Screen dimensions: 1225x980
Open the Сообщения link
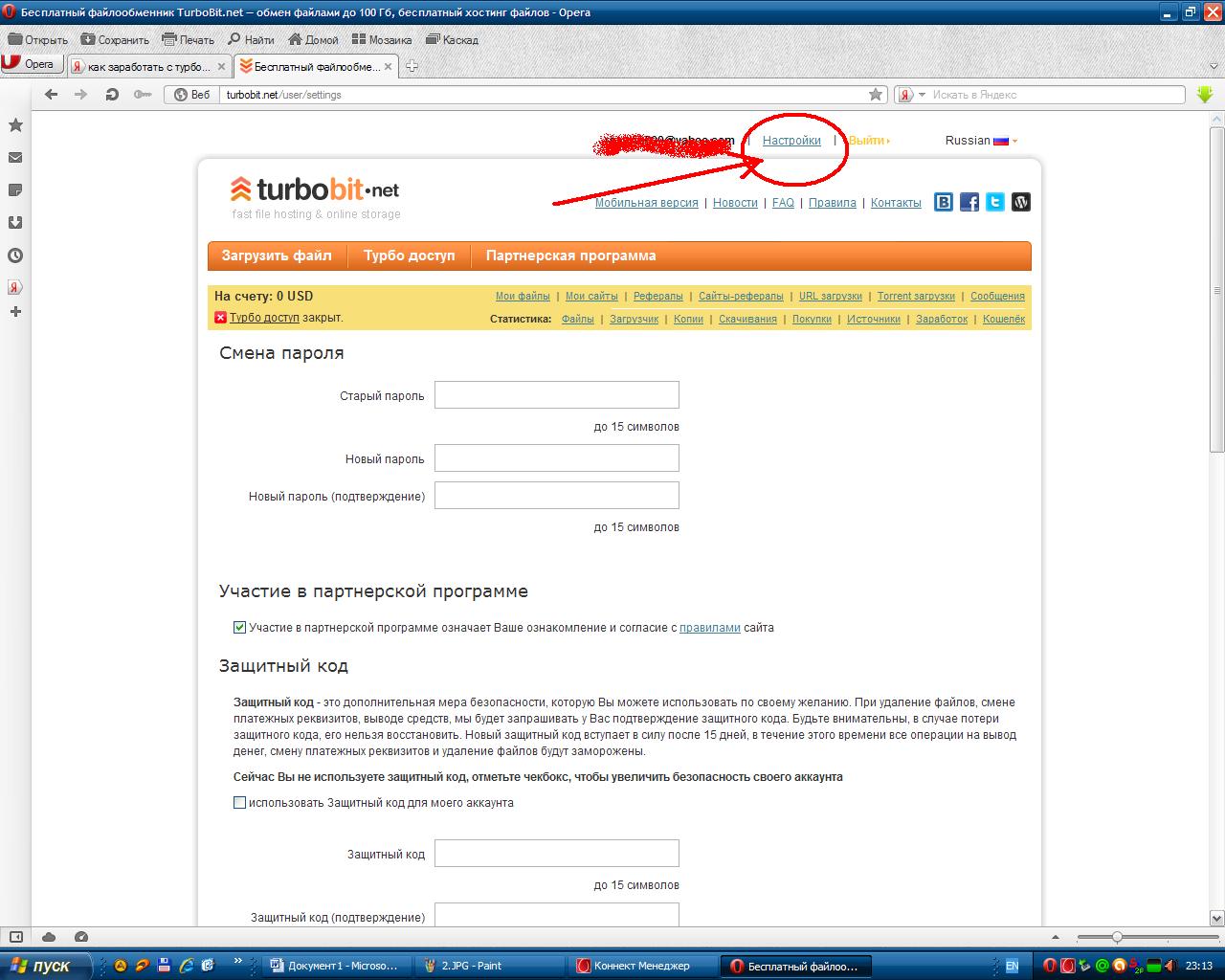pyautogui.click(x=997, y=296)
